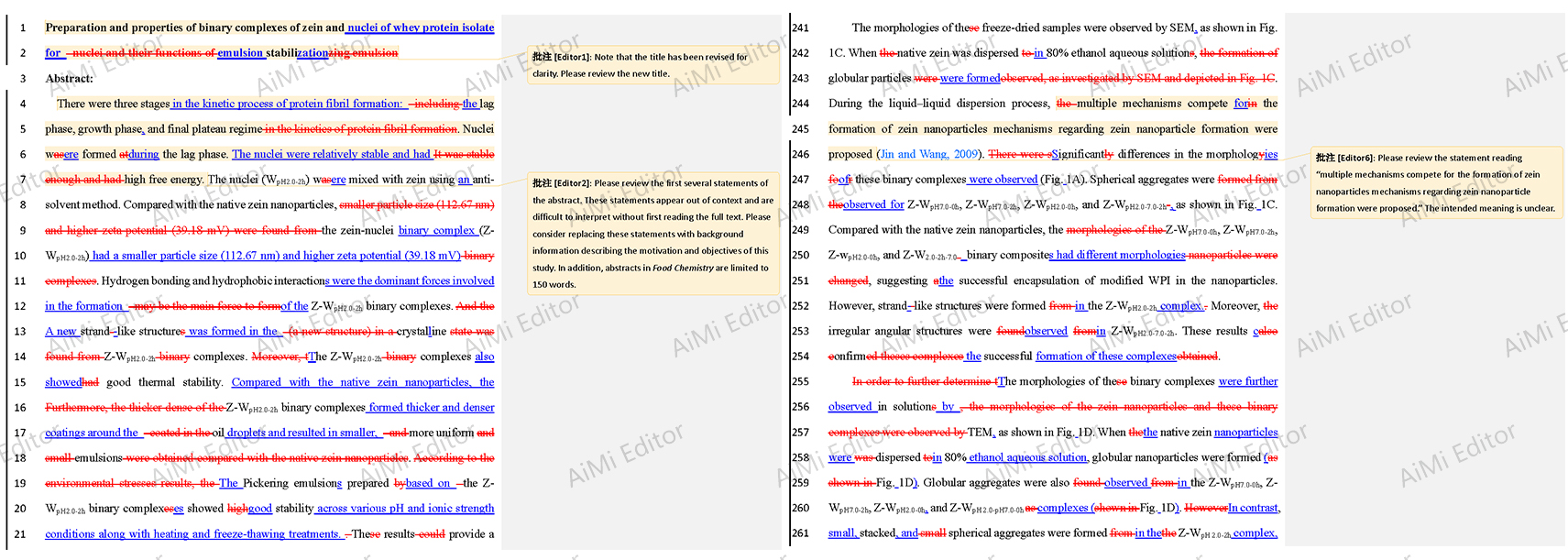The width and height of the screenshot is (1568, 560).
Task: Select inserted 'formation of these complexes' on line 254
Action: [x=1106, y=357]
